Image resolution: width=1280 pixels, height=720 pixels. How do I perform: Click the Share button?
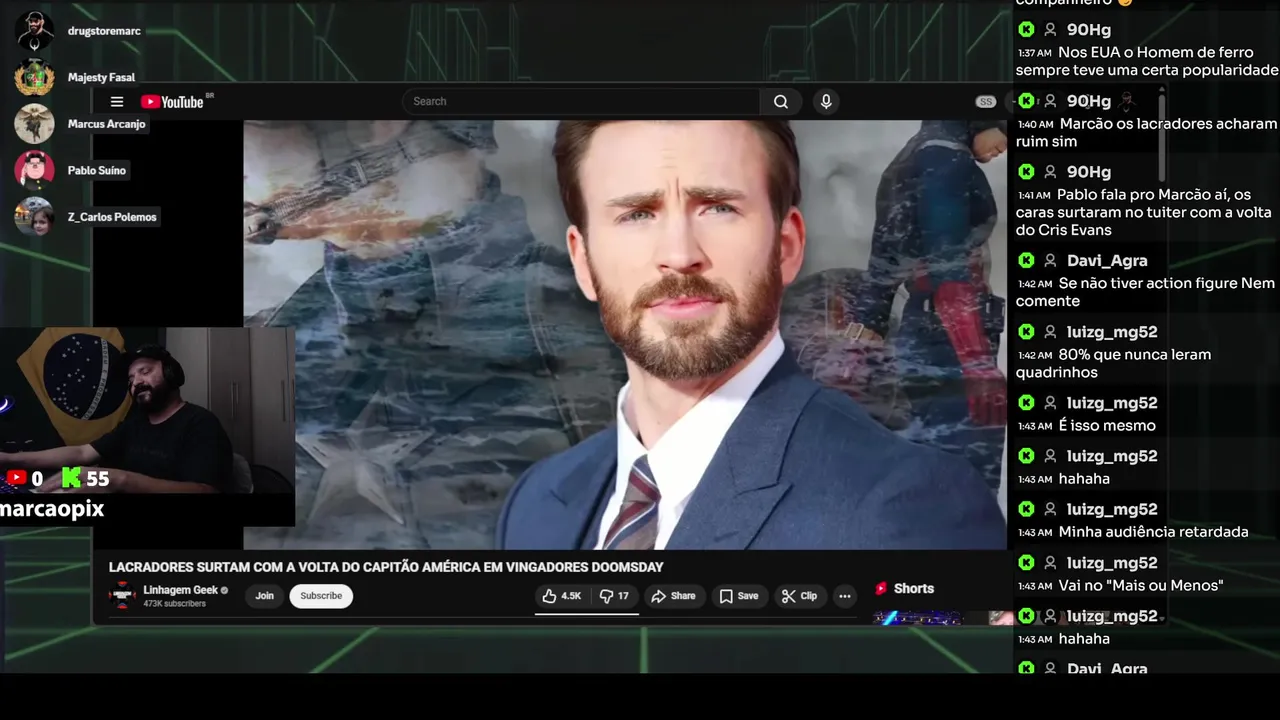[x=673, y=596]
